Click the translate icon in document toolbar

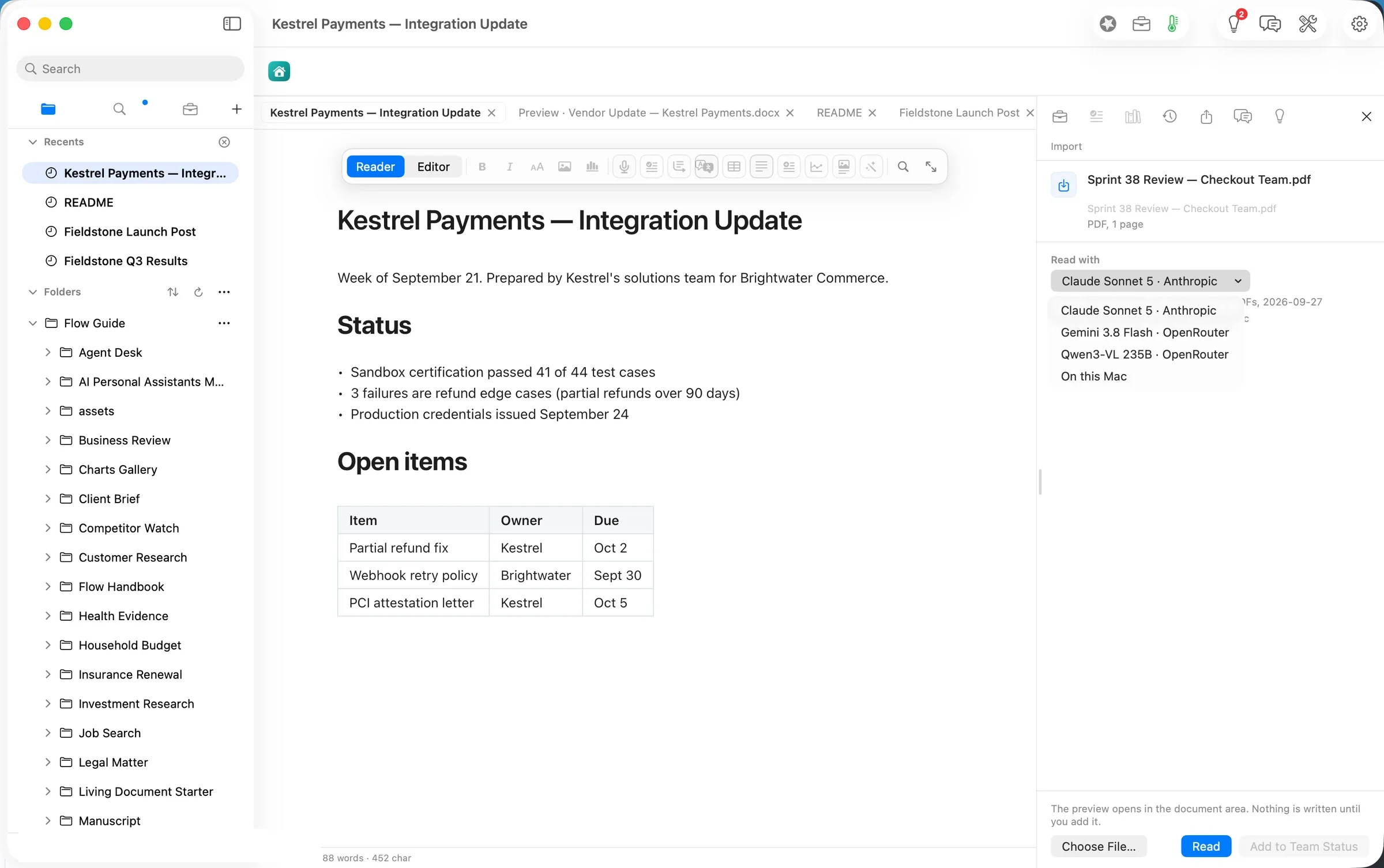[706, 167]
